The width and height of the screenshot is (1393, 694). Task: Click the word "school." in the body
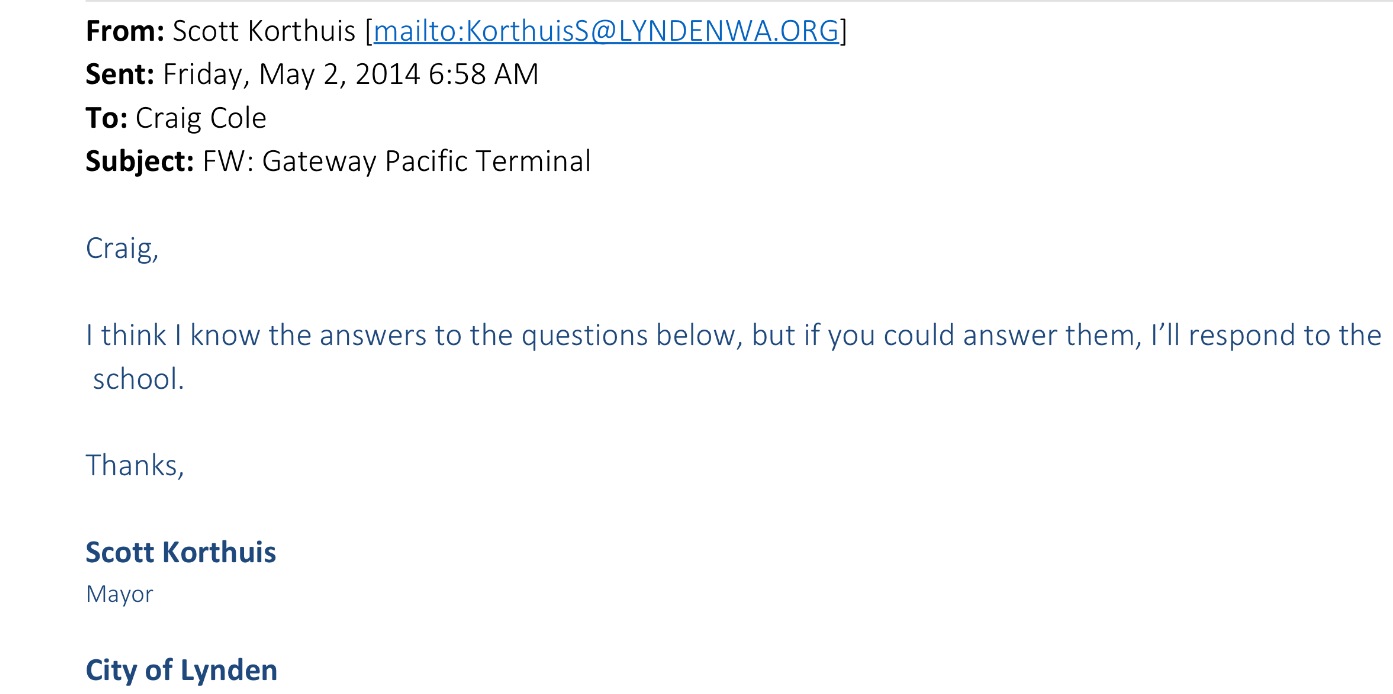(138, 380)
